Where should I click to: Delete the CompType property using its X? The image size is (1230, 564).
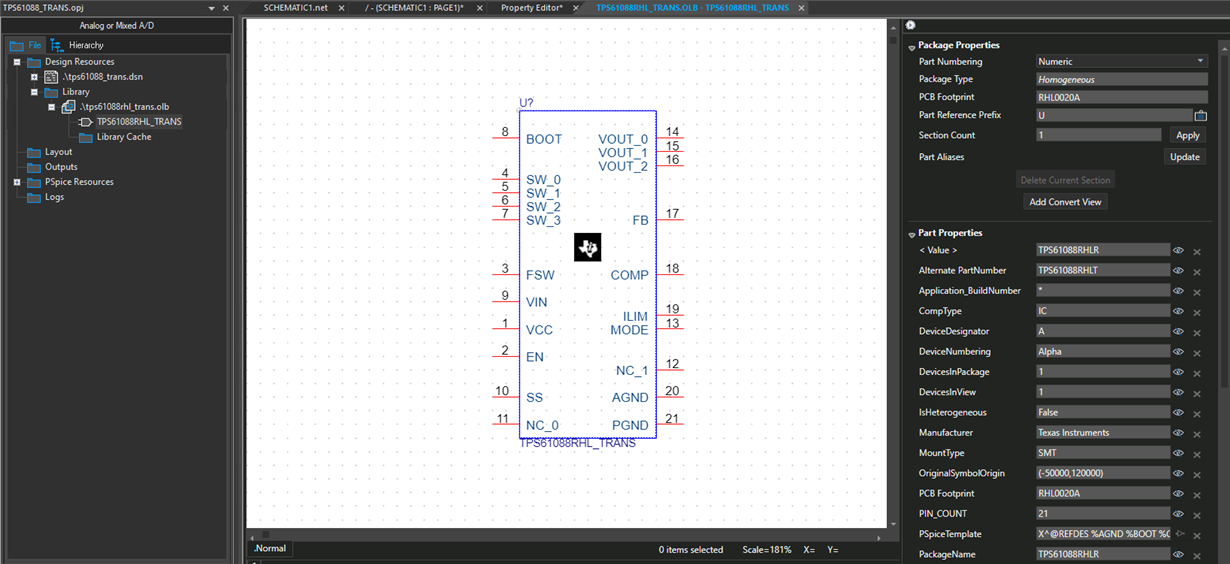(x=1197, y=311)
